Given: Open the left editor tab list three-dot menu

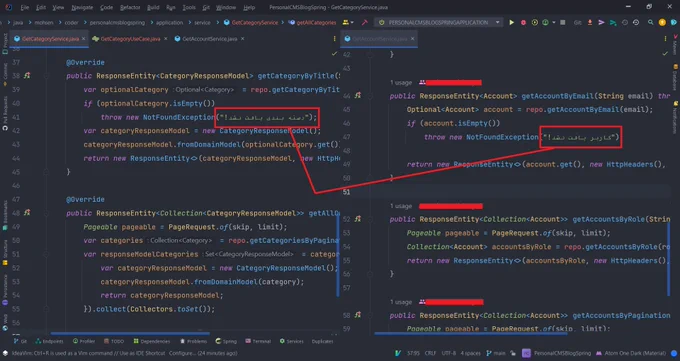Looking at the screenshot, I should tap(334, 39).
